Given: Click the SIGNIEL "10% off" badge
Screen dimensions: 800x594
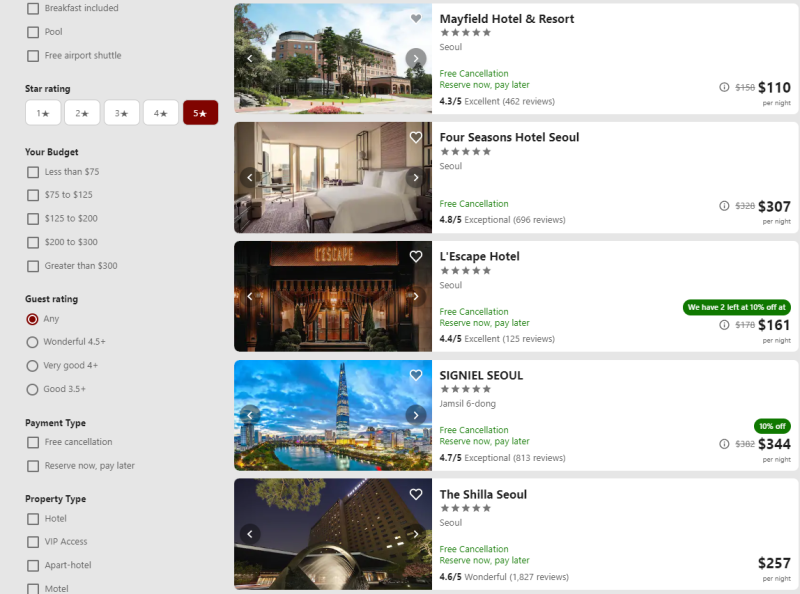Looking at the screenshot, I should point(772,426).
